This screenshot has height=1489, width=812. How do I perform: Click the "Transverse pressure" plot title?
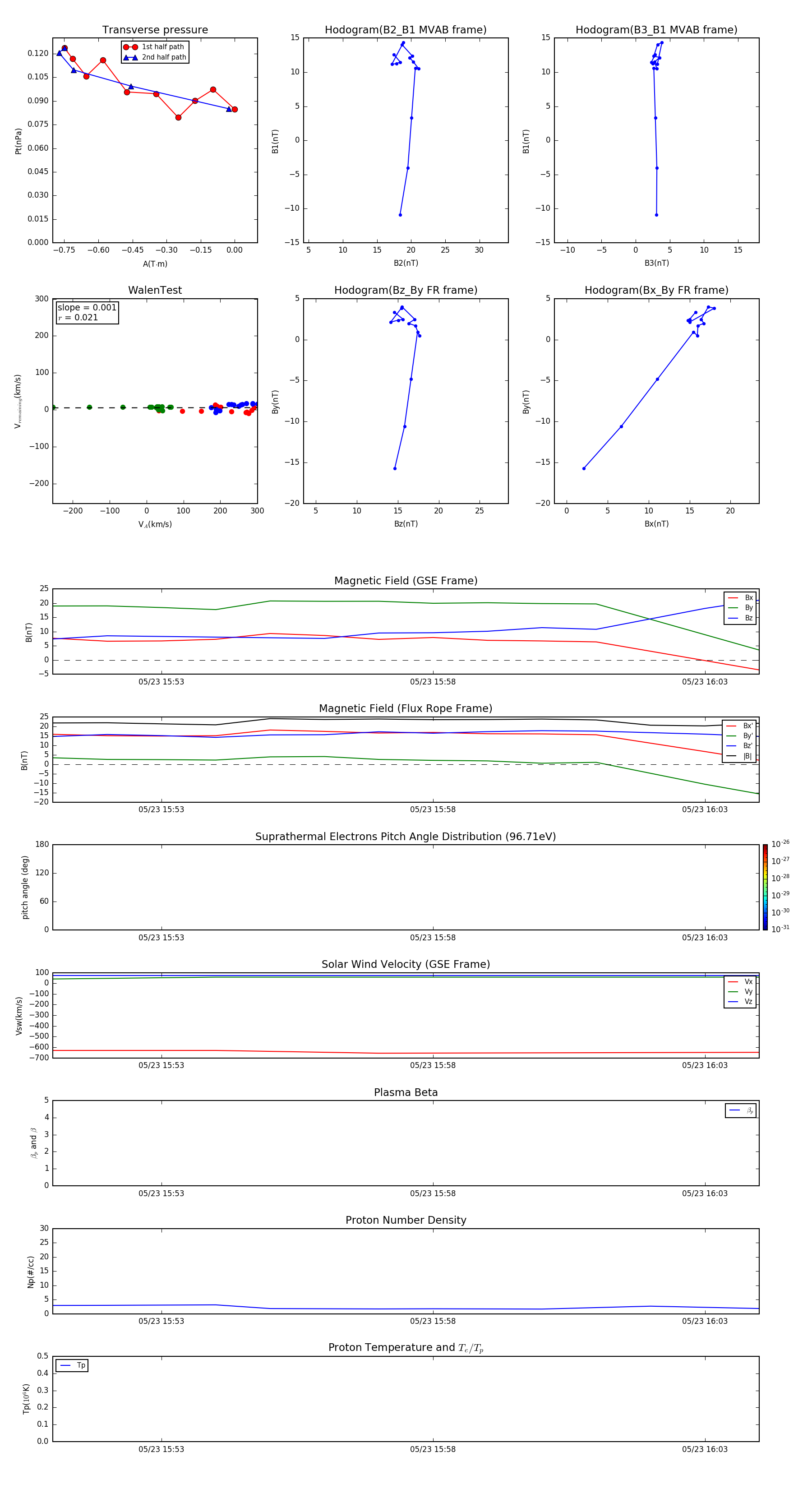coord(155,30)
